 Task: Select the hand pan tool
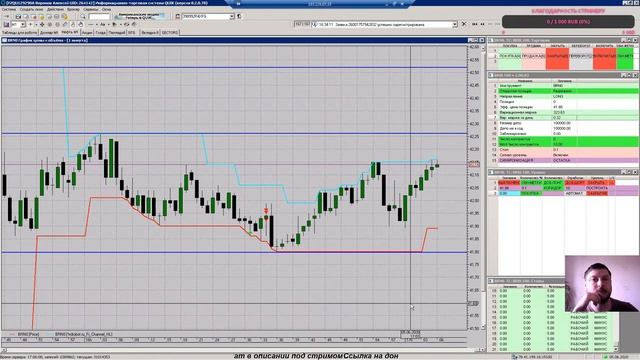pos(80,24)
